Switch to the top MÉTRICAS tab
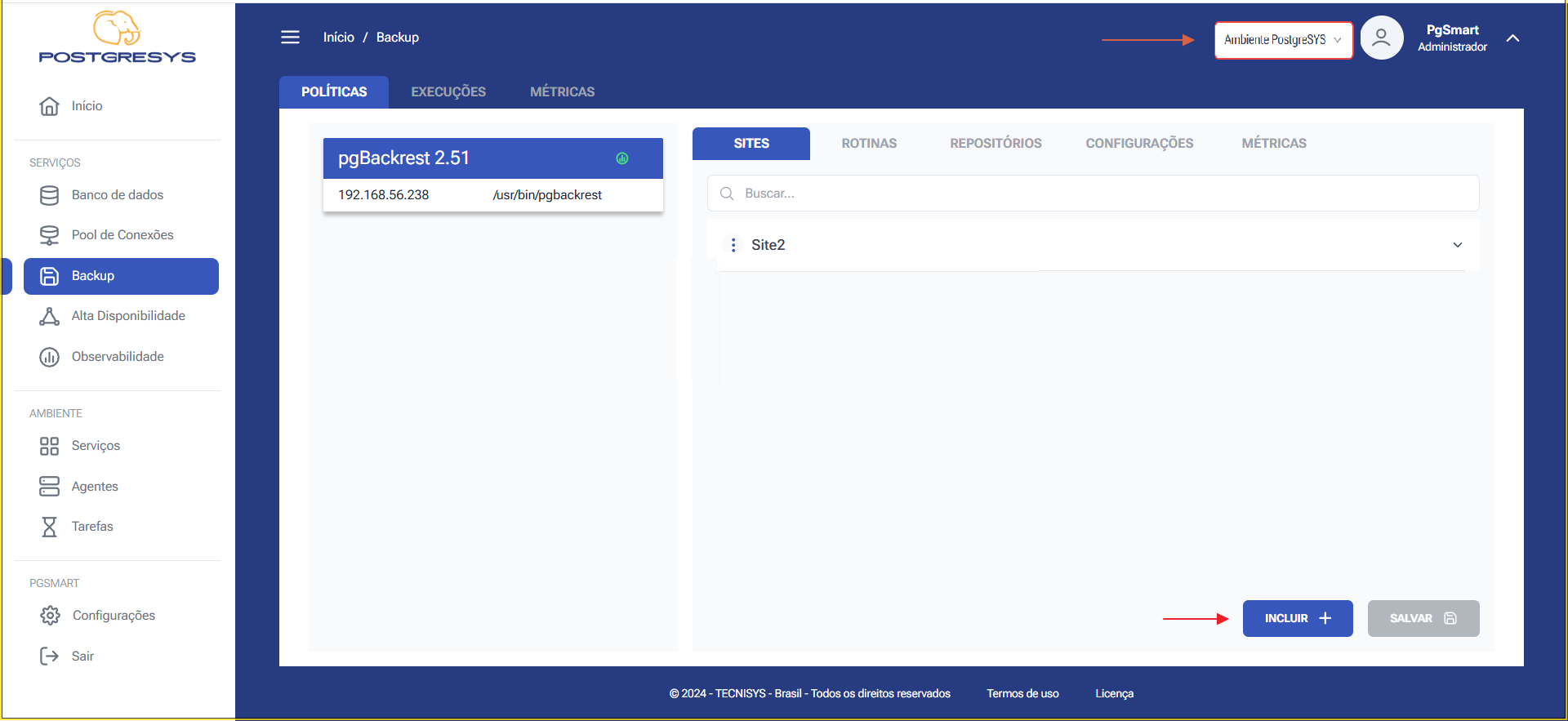Image resolution: width=1568 pixels, height=721 pixels. tap(562, 92)
